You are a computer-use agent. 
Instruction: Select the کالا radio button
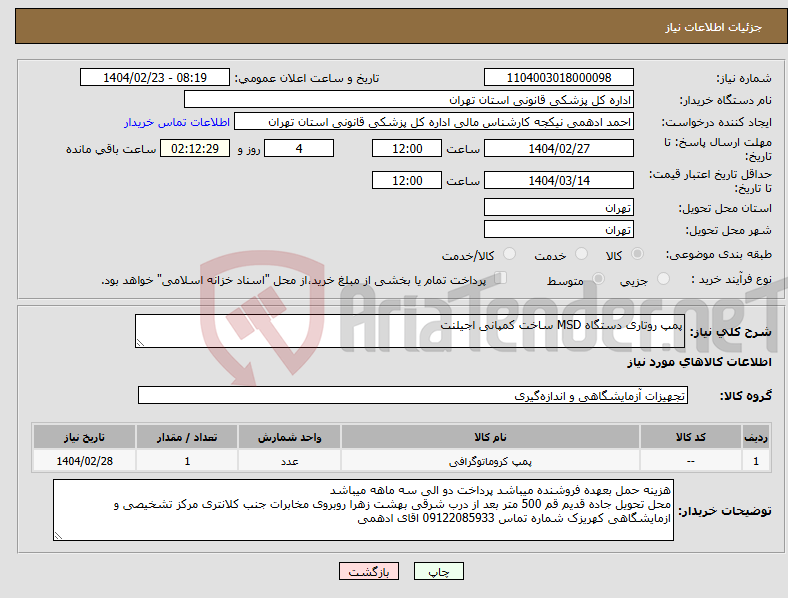pyautogui.click(x=637, y=254)
